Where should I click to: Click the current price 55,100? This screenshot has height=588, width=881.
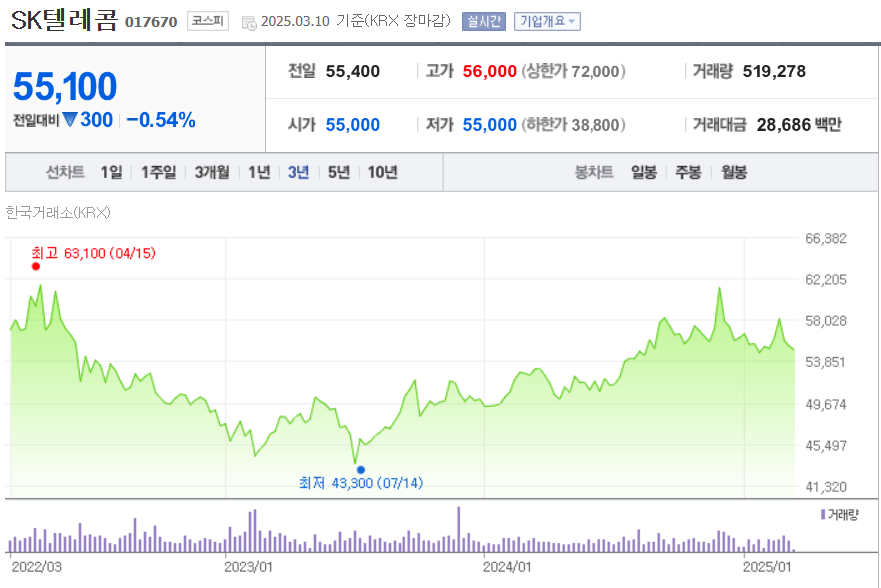pyautogui.click(x=65, y=86)
